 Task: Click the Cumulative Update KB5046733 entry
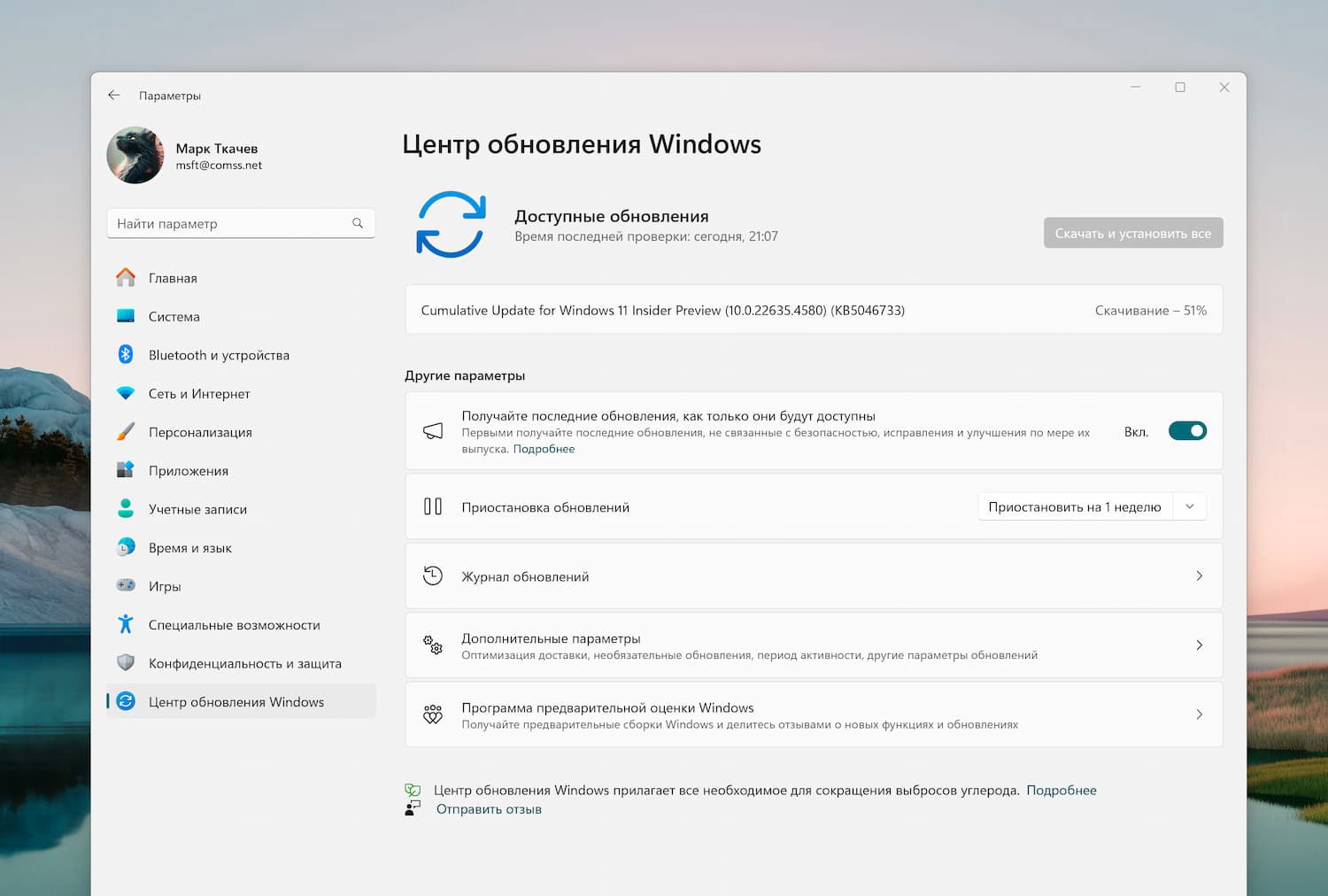tap(814, 310)
